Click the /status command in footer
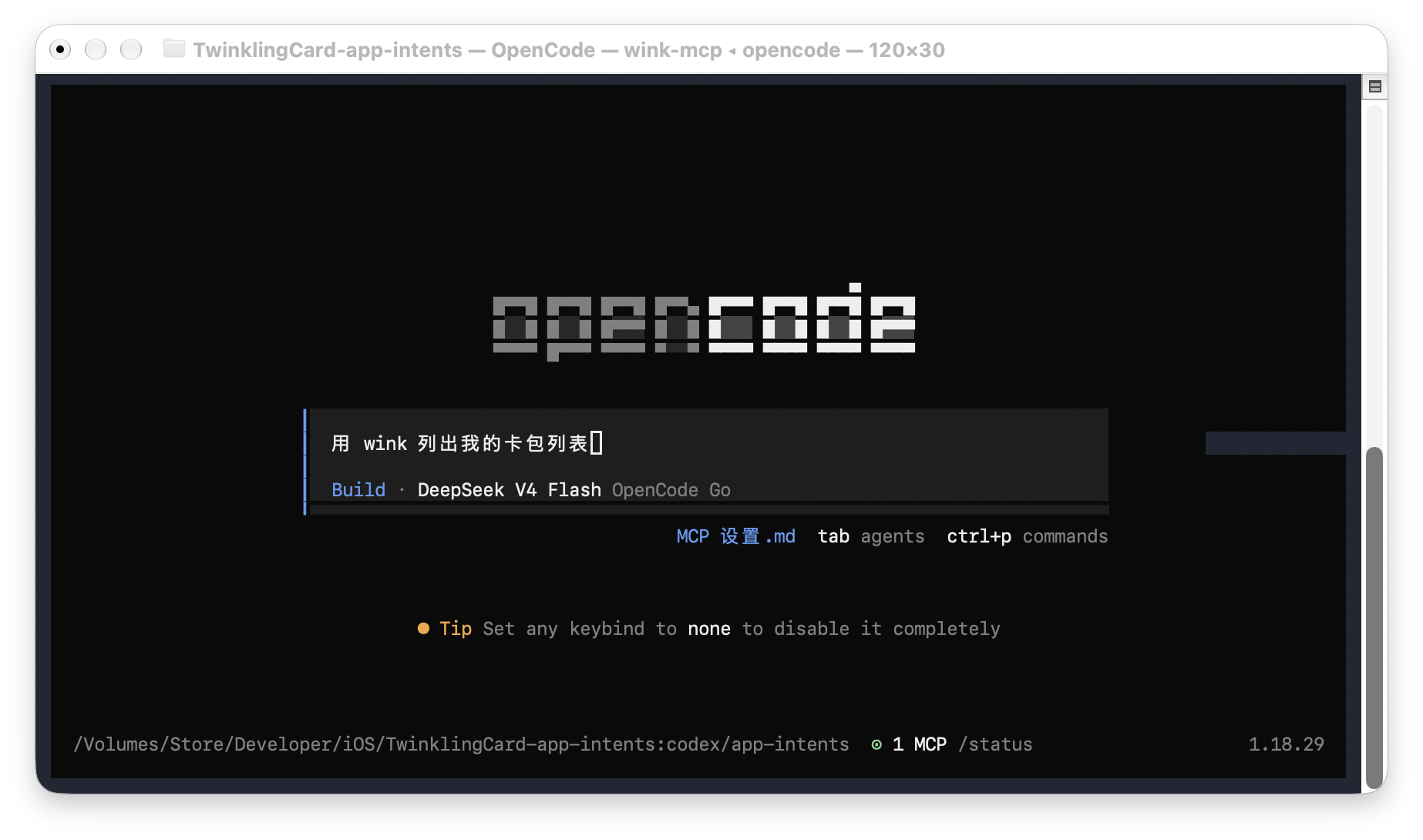Screen dimensions: 1423x840 tap(995, 744)
